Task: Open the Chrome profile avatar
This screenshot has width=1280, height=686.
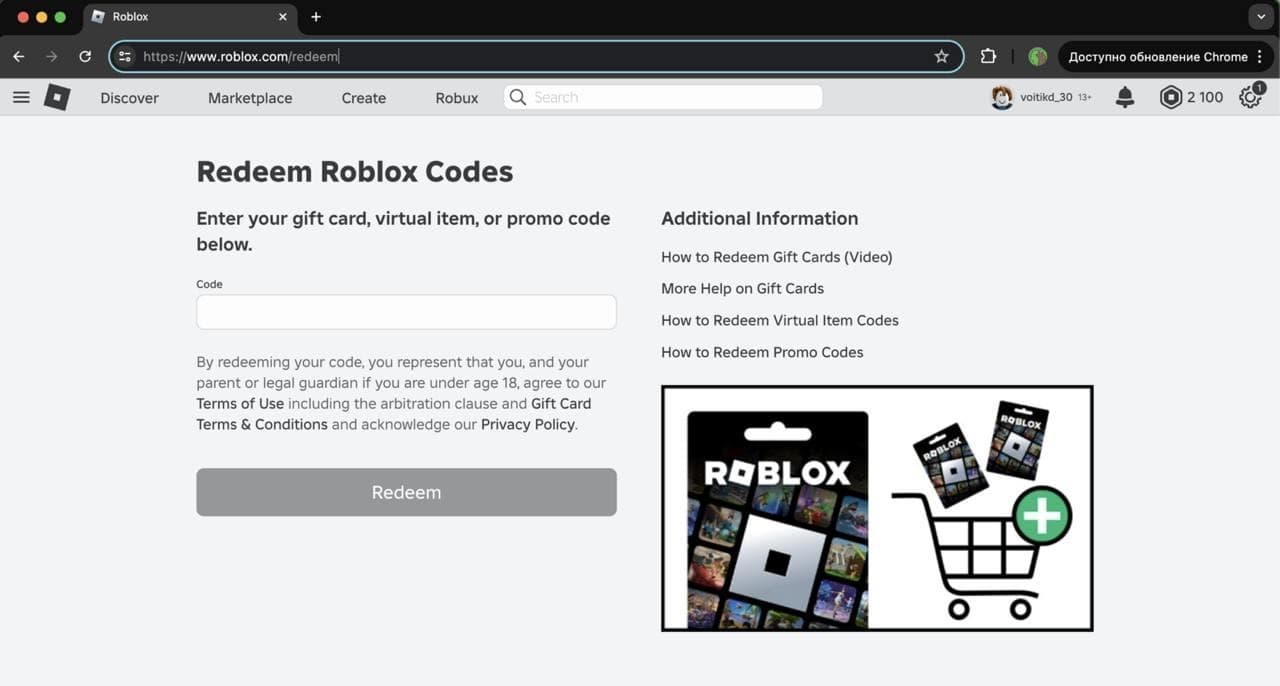Action: pos(1038,57)
